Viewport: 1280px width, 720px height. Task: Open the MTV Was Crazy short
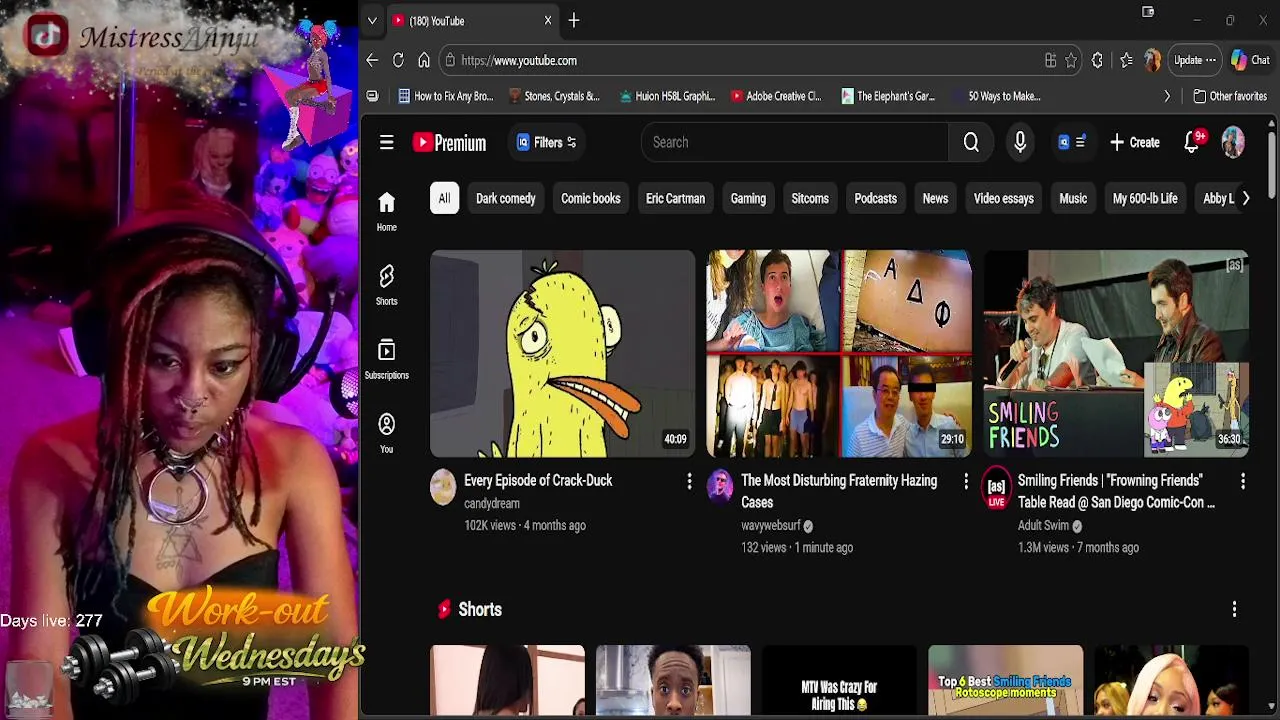[x=839, y=682]
